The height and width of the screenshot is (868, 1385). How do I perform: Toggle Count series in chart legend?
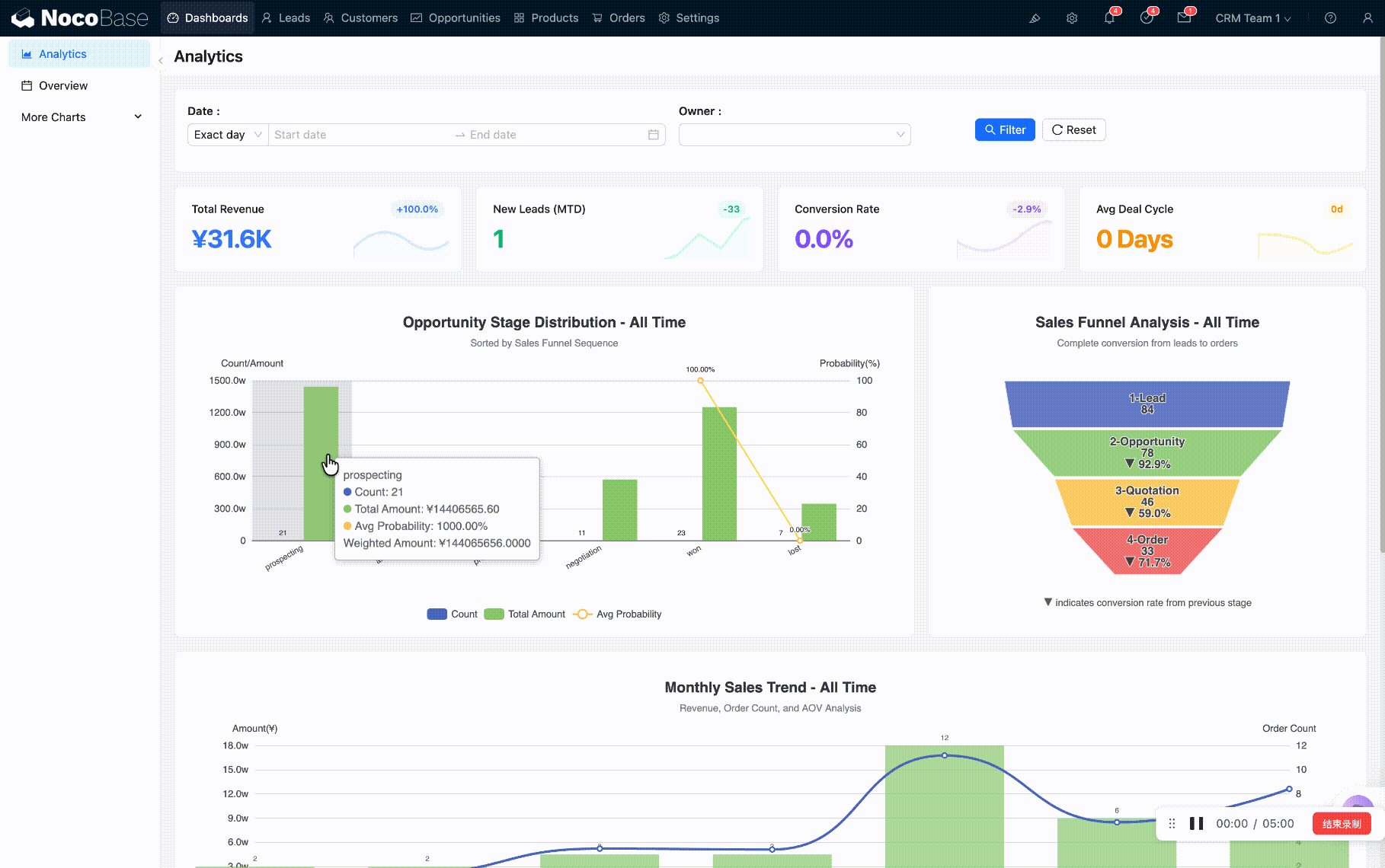453,614
